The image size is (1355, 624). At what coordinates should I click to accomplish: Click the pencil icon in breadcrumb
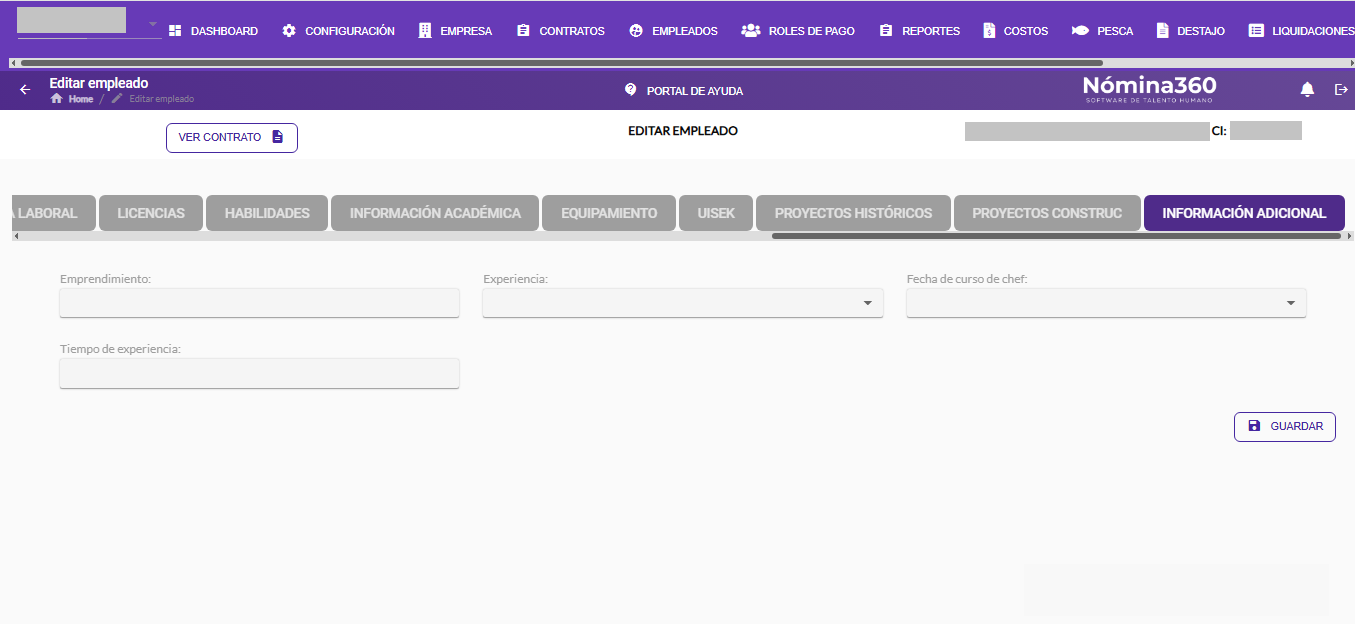click(117, 99)
